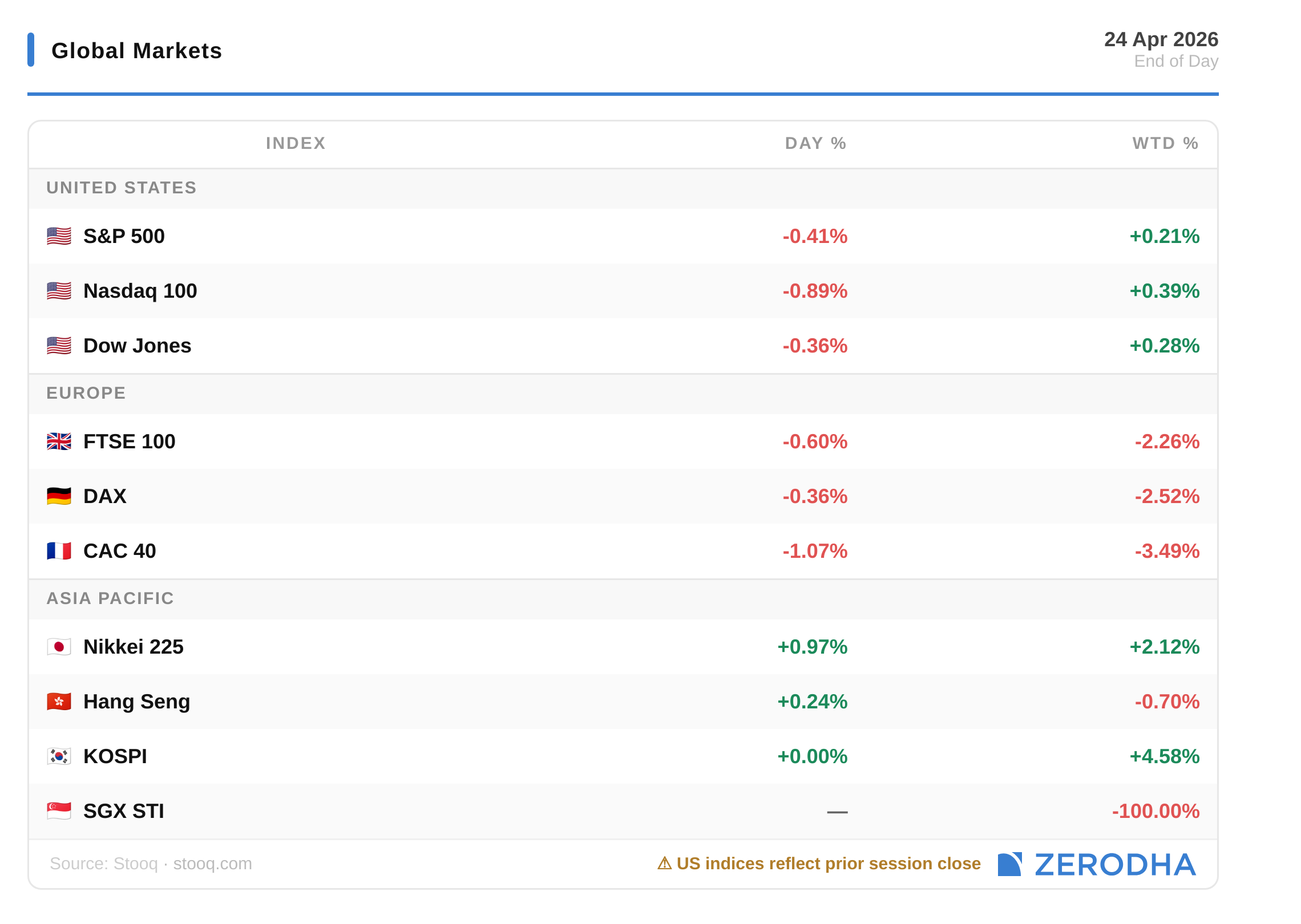Click the US flag beside S&P 500

click(x=59, y=236)
